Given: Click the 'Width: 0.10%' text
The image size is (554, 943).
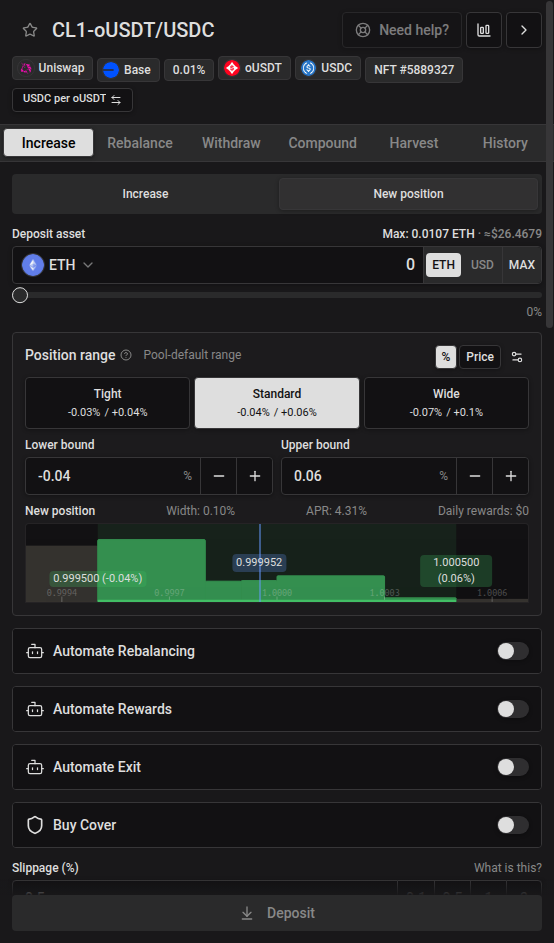Looking at the screenshot, I should click(200, 511).
